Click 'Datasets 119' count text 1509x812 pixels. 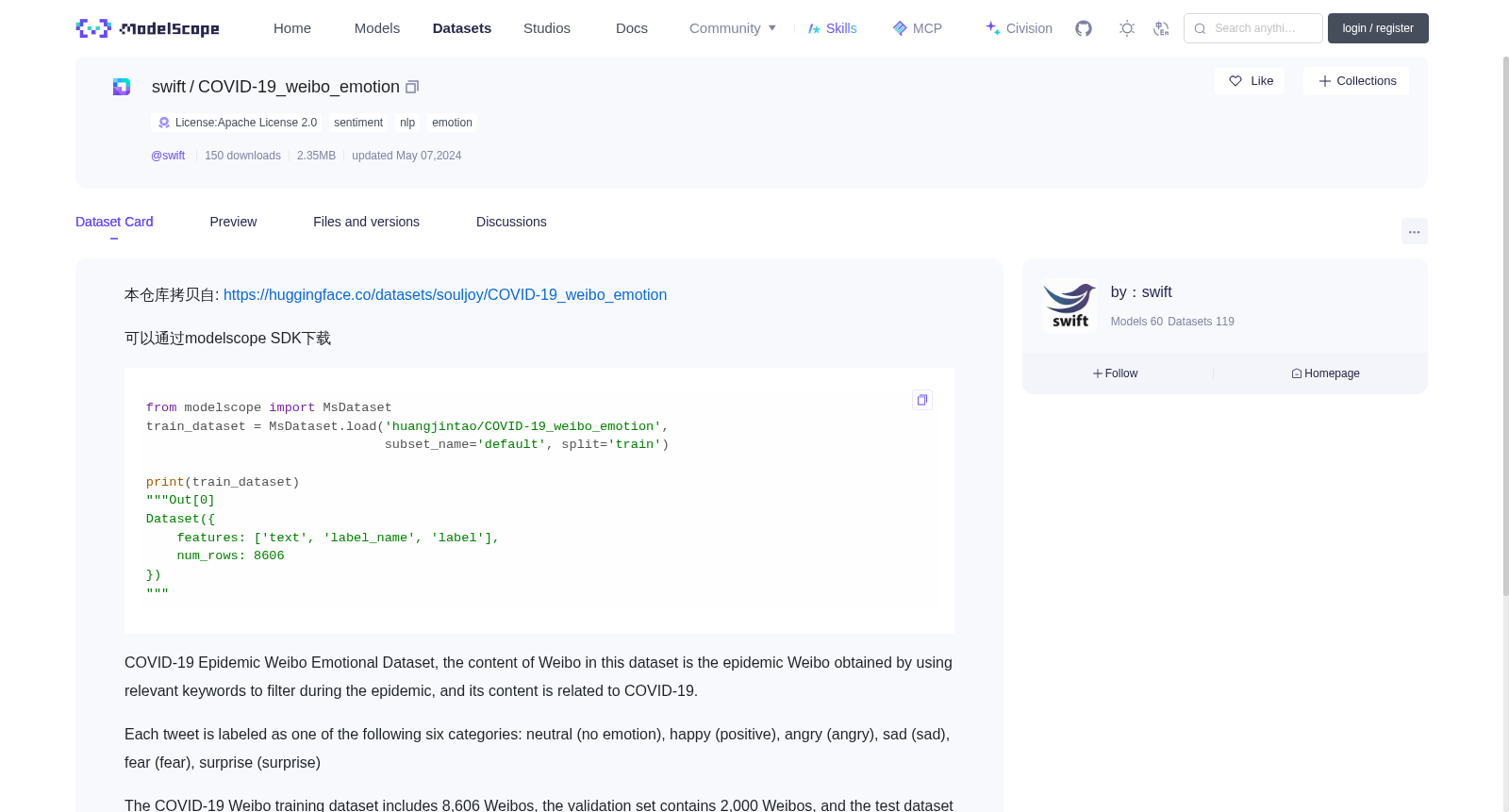pos(1201,322)
